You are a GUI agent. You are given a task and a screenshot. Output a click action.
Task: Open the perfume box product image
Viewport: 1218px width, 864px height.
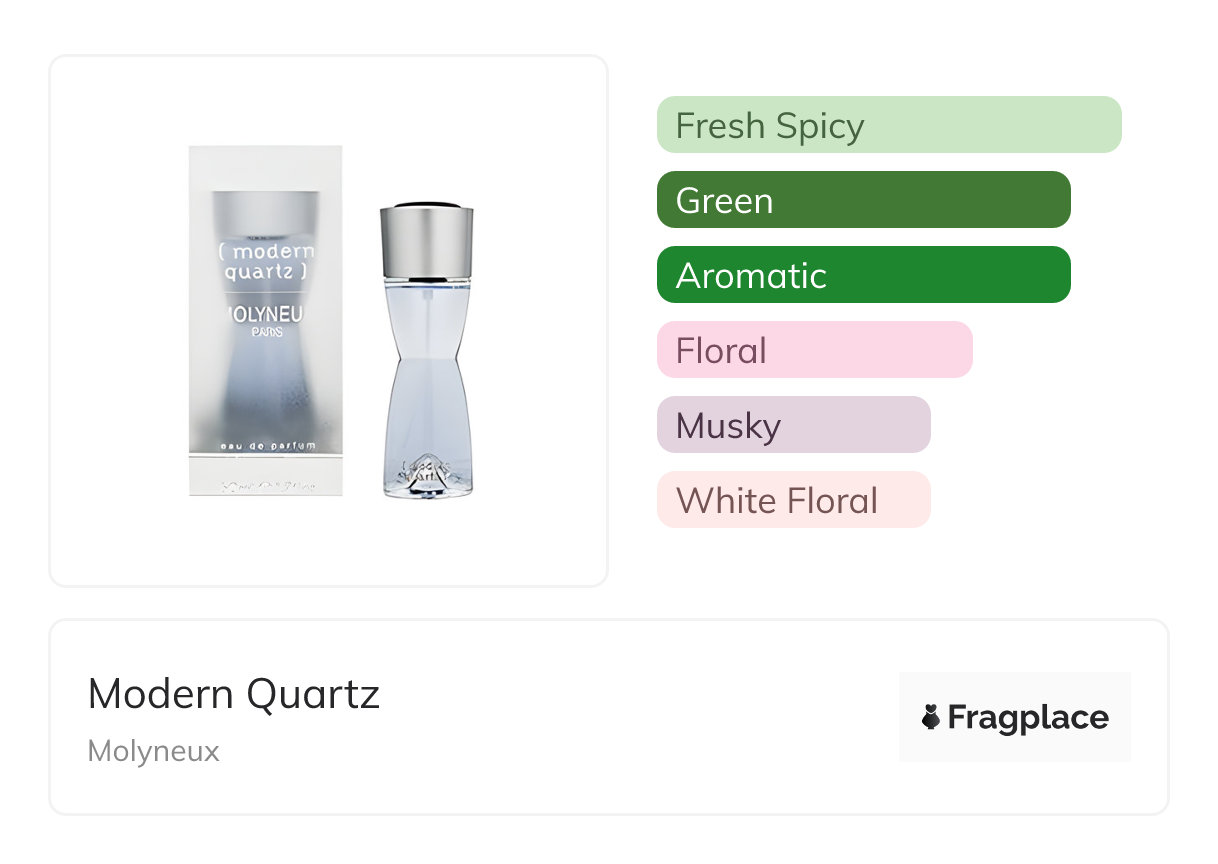coord(266,321)
